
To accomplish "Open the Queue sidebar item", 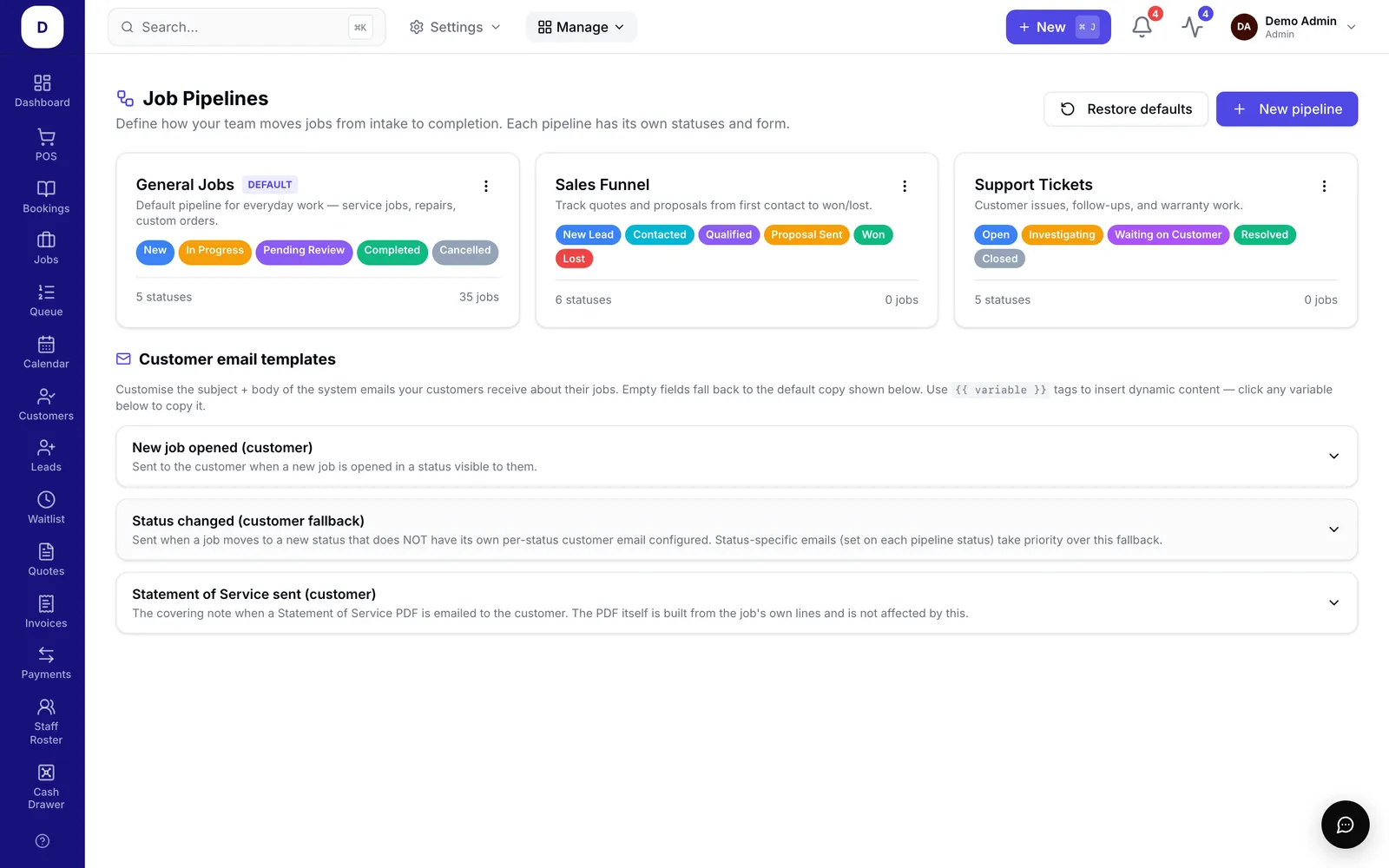I will (46, 300).
